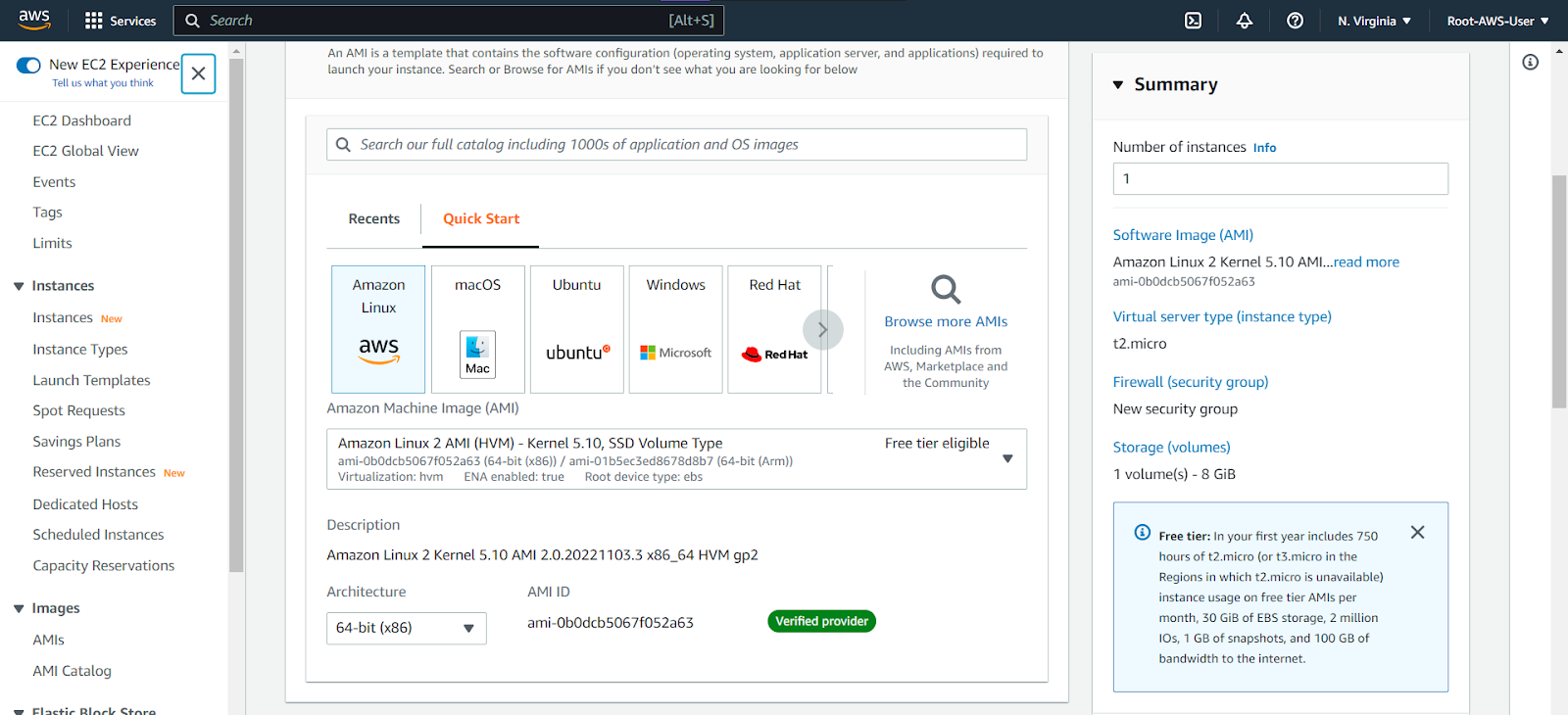Focus the AMI catalog search field
This screenshot has height=715, width=1568.
[x=676, y=145]
